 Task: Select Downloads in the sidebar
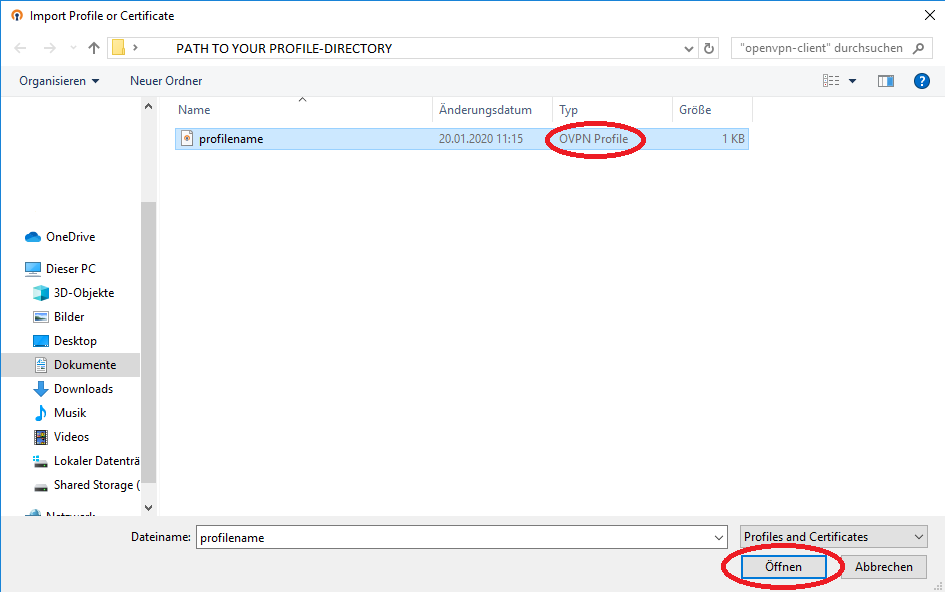[x=86, y=388]
